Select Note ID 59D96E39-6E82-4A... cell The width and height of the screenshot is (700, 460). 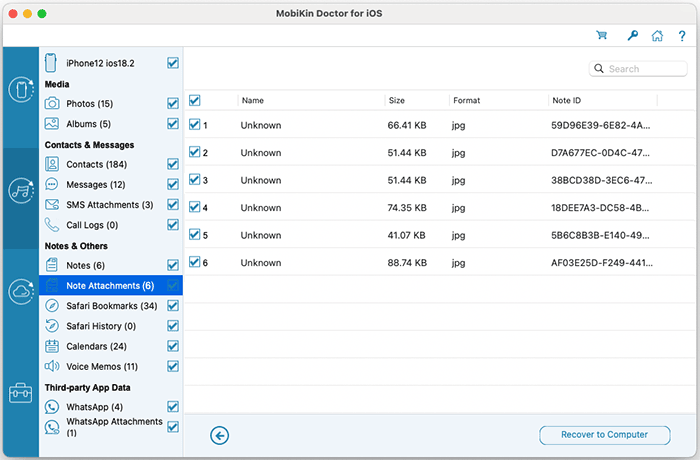click(x=600, y=125)
